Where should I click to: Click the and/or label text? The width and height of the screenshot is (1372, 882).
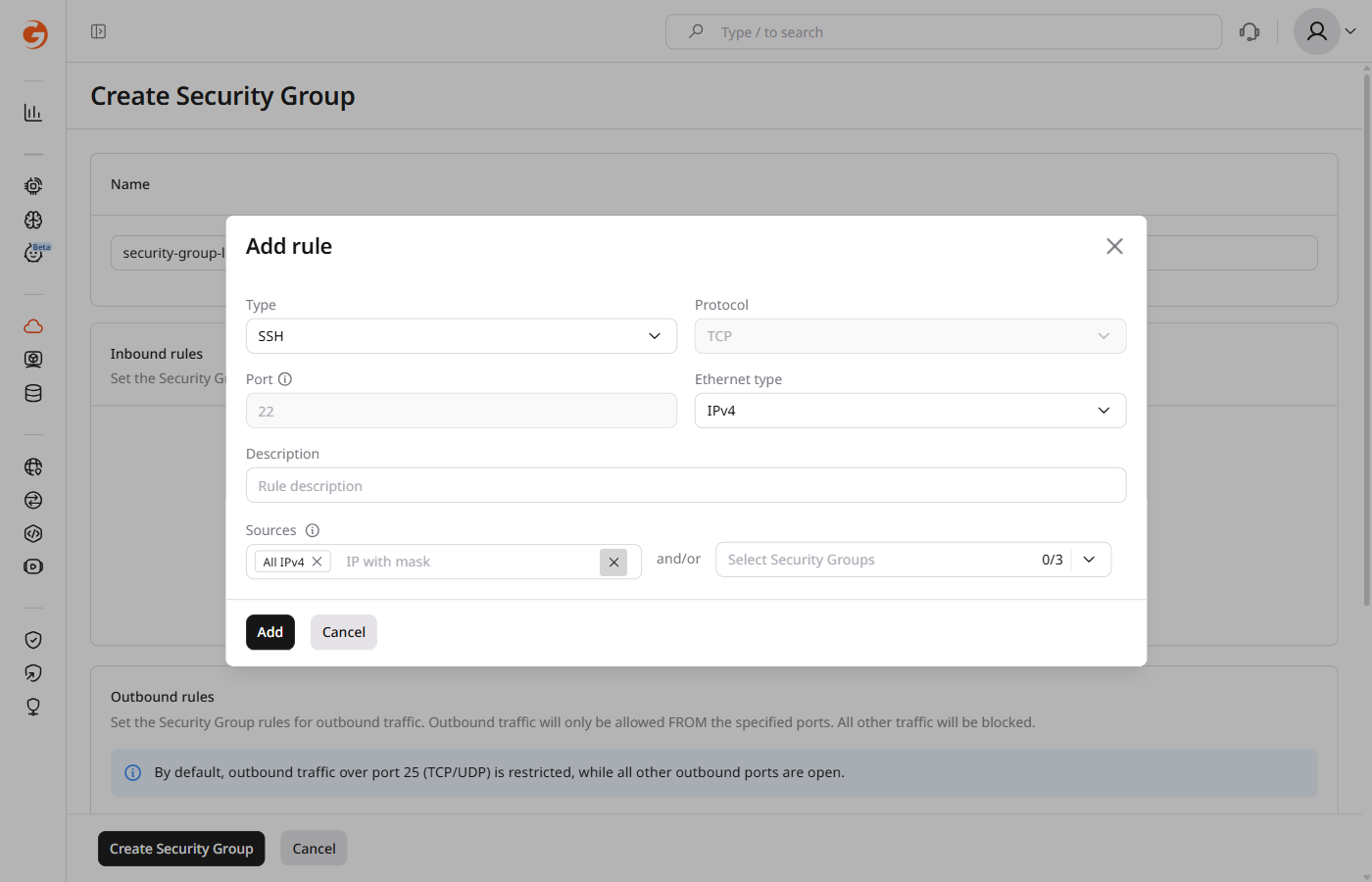[678, 559]
